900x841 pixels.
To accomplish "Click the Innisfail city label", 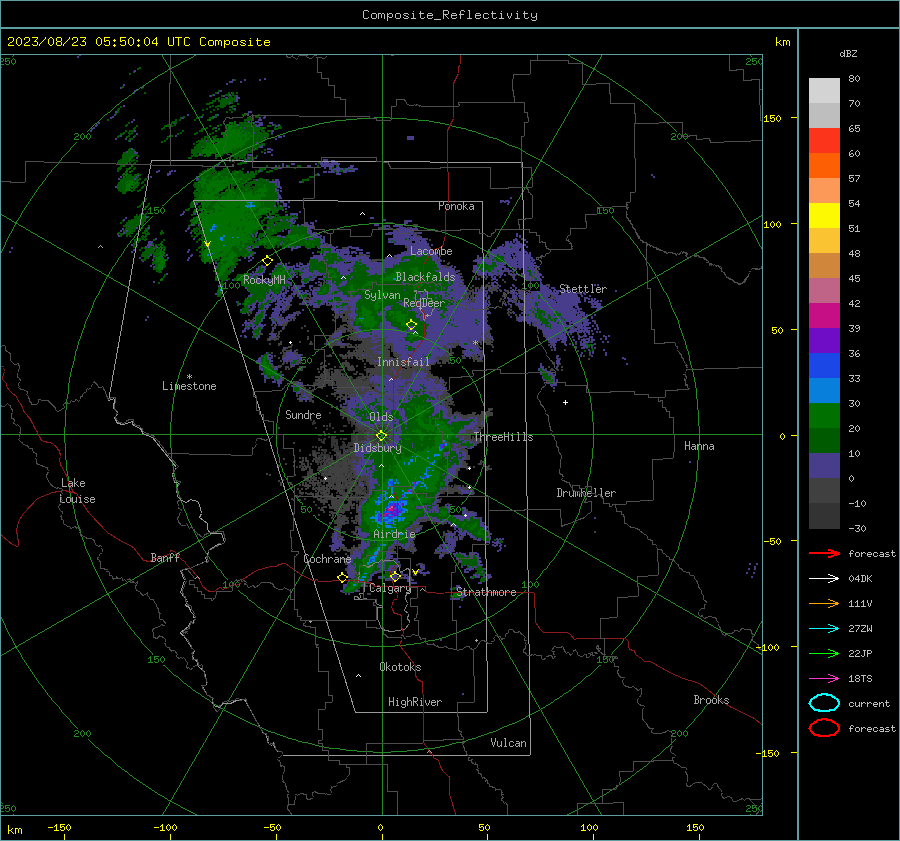I will [x=403, y=362].
